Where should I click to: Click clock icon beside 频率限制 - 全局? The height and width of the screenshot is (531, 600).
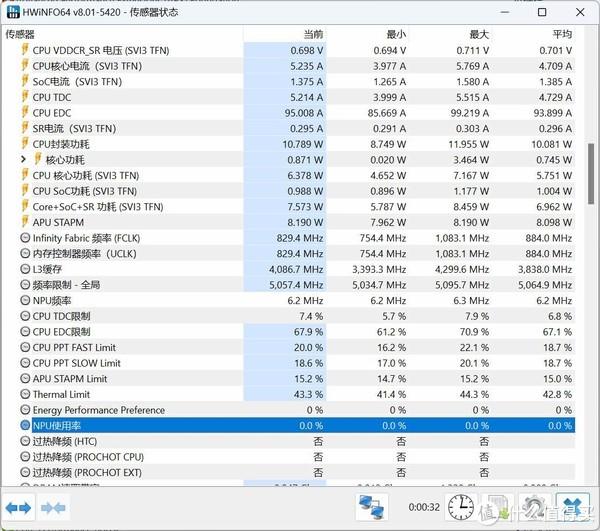(x=25, y=285)
